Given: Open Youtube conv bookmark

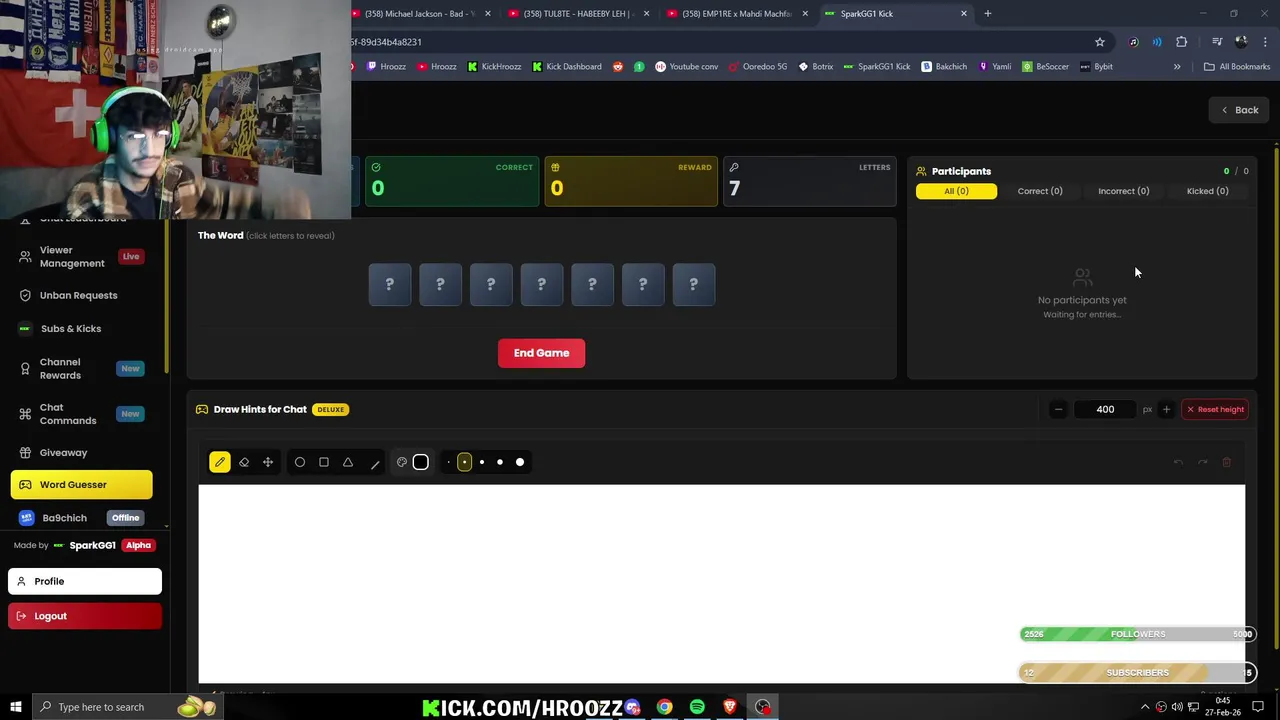Looking at the screenshot, I should coord(686,67).
